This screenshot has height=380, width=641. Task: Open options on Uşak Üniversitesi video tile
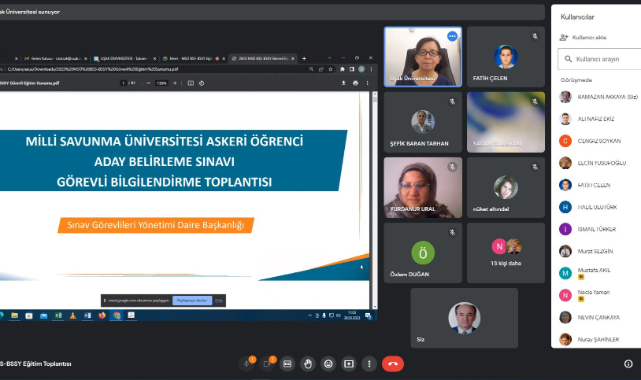pyautogui.click(x=452, y=36)
